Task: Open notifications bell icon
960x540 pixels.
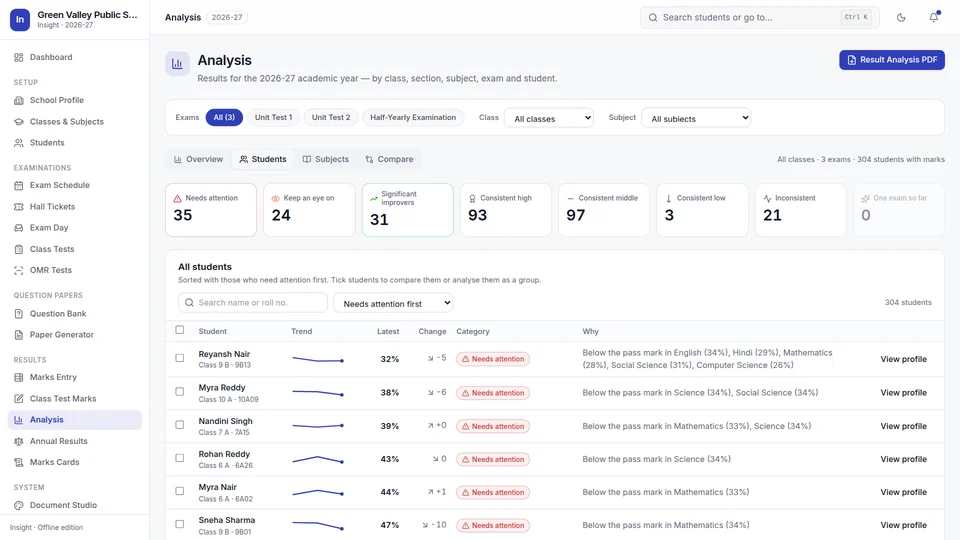Action: (x=933, y=17)
